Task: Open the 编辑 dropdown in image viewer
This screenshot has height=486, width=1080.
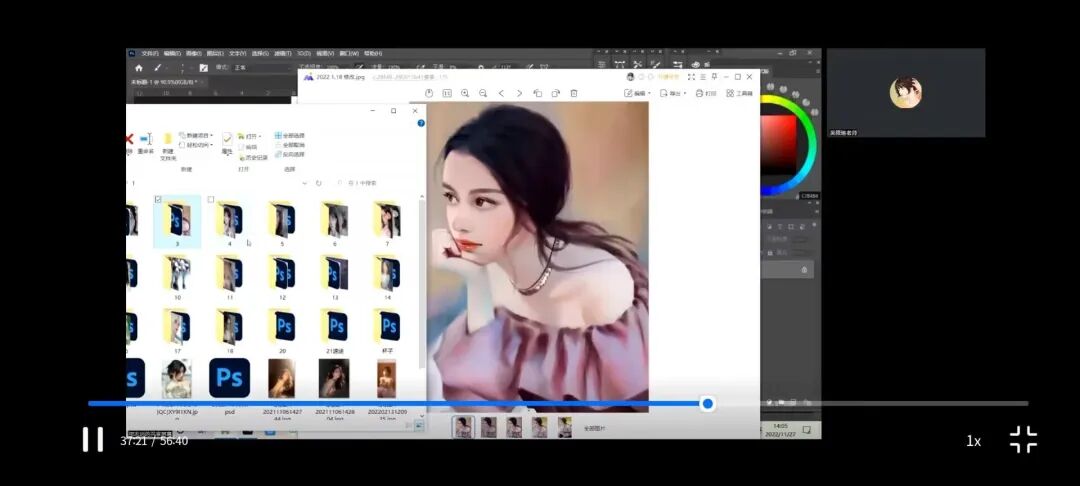Action: (x=638, y=93)
